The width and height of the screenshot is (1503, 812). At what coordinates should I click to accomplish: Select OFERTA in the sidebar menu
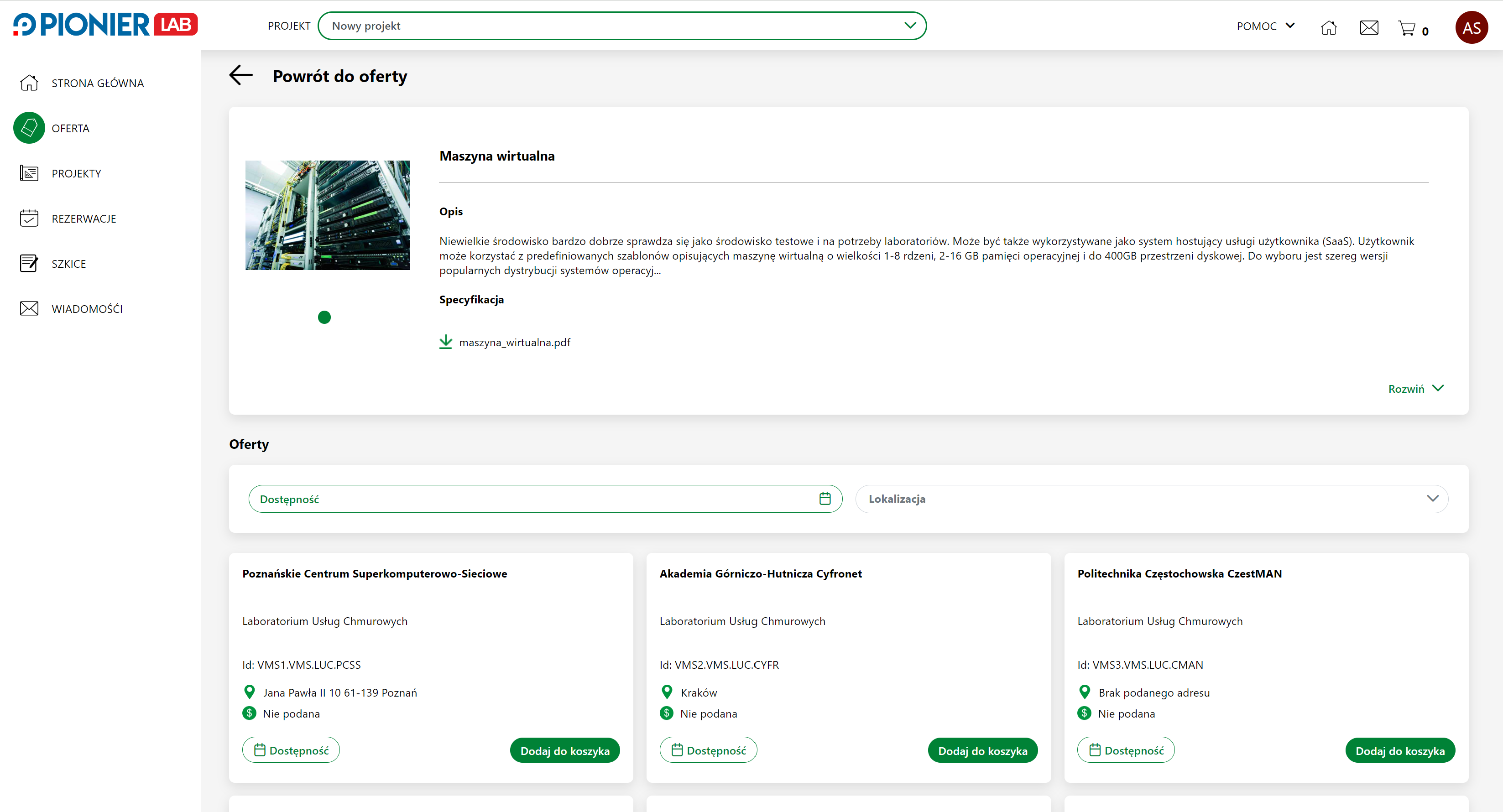[71, 128]
